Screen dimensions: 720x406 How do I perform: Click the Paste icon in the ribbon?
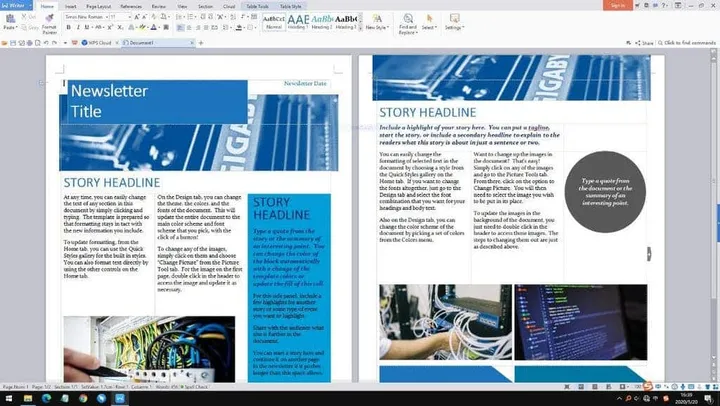click(10, 21)
